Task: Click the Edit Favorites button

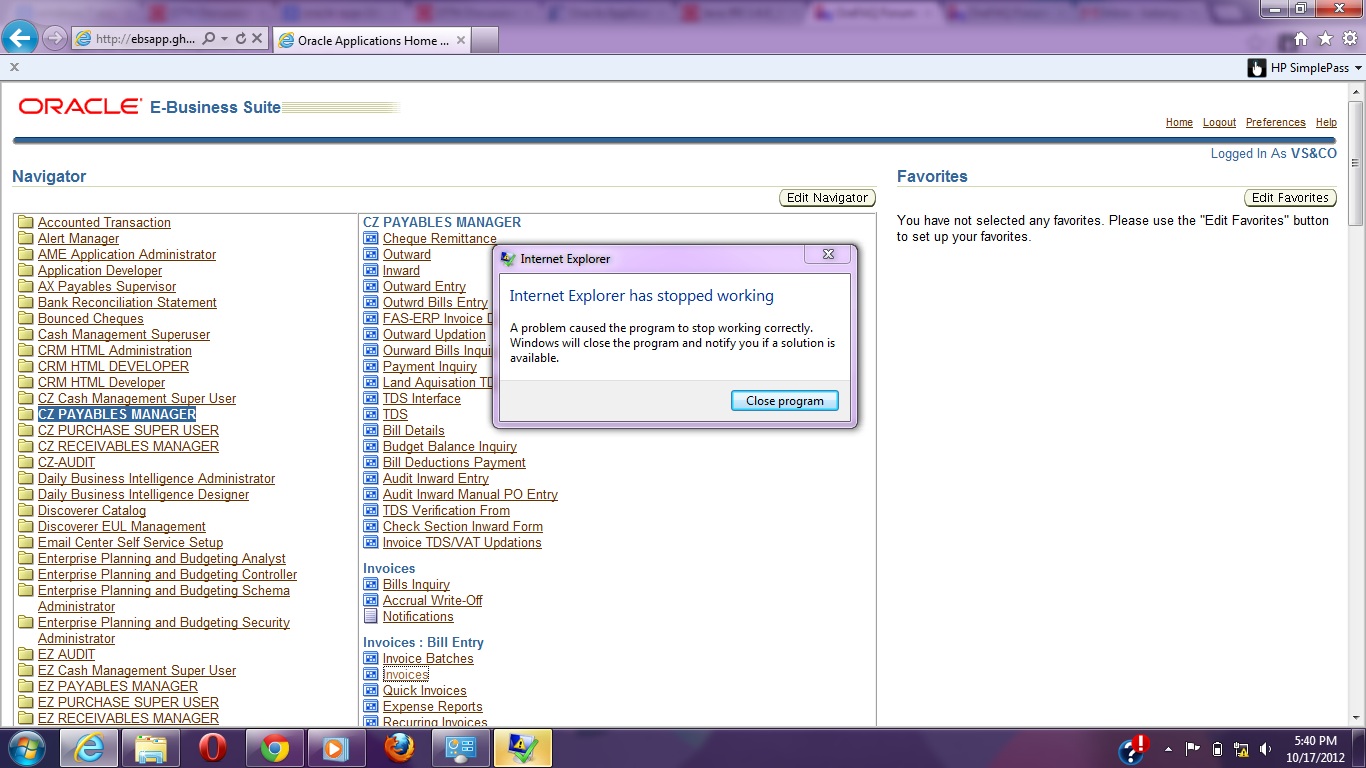Action: coord(1290,198)
